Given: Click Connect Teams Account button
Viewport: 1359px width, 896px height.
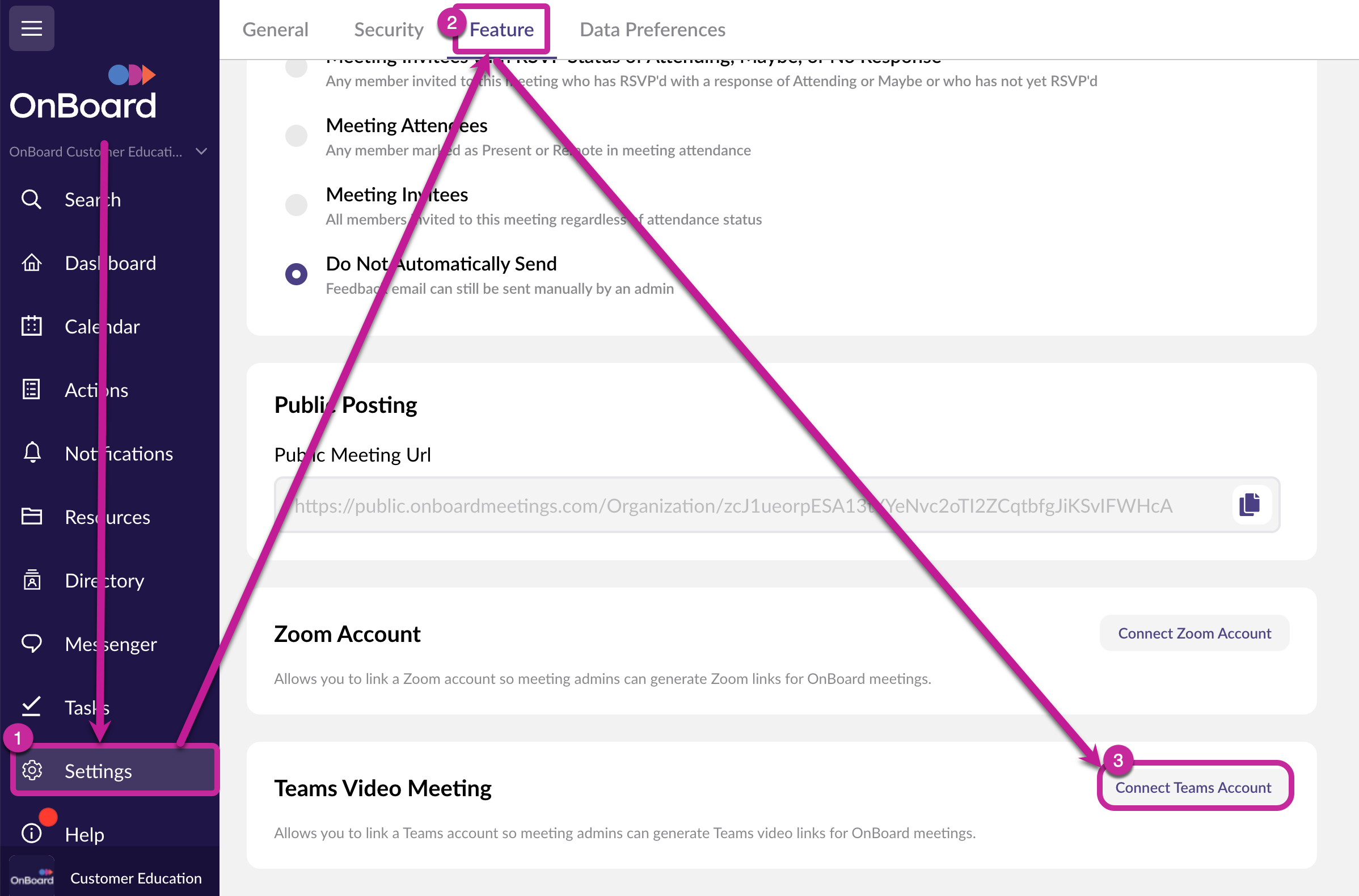Looking at the screenshot, I should point(1193,788).
